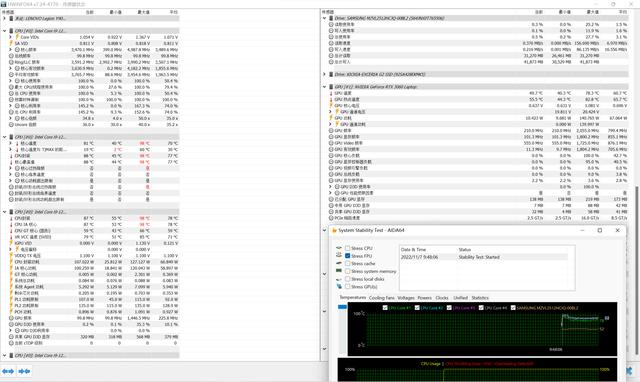The image size is (640, 382).
Task: Collapse the CPU group containing TJMAX row
Action: (4, 137)
